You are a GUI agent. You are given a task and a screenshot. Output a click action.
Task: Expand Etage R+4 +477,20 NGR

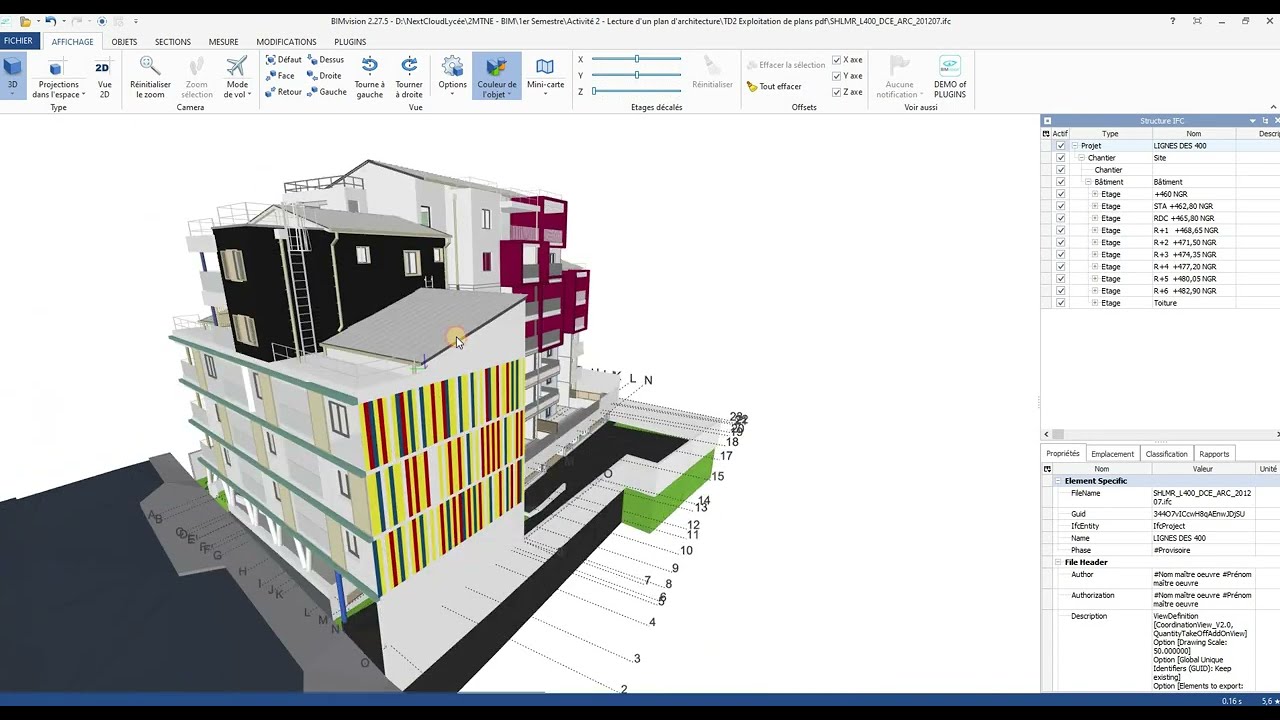[x=1095, y=267]
